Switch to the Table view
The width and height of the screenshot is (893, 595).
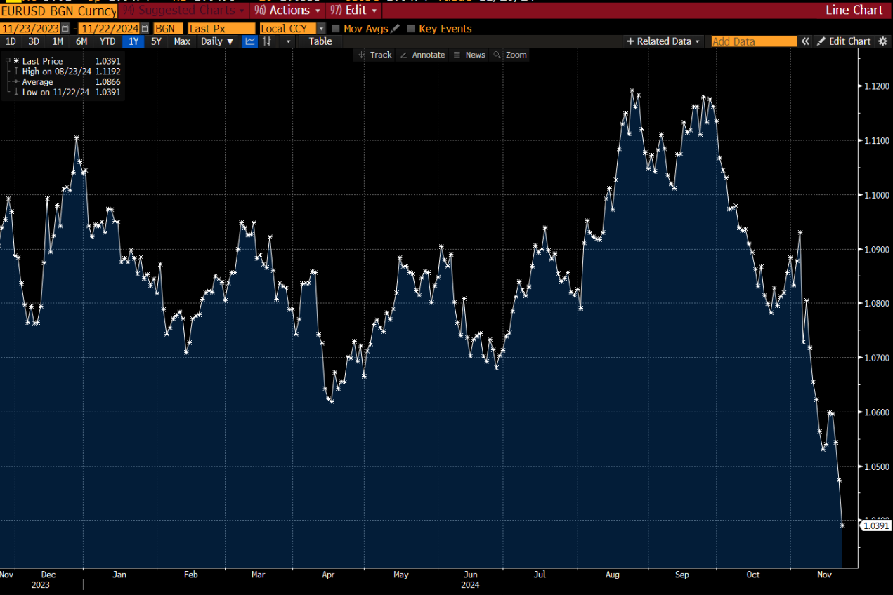coord(320,42)
